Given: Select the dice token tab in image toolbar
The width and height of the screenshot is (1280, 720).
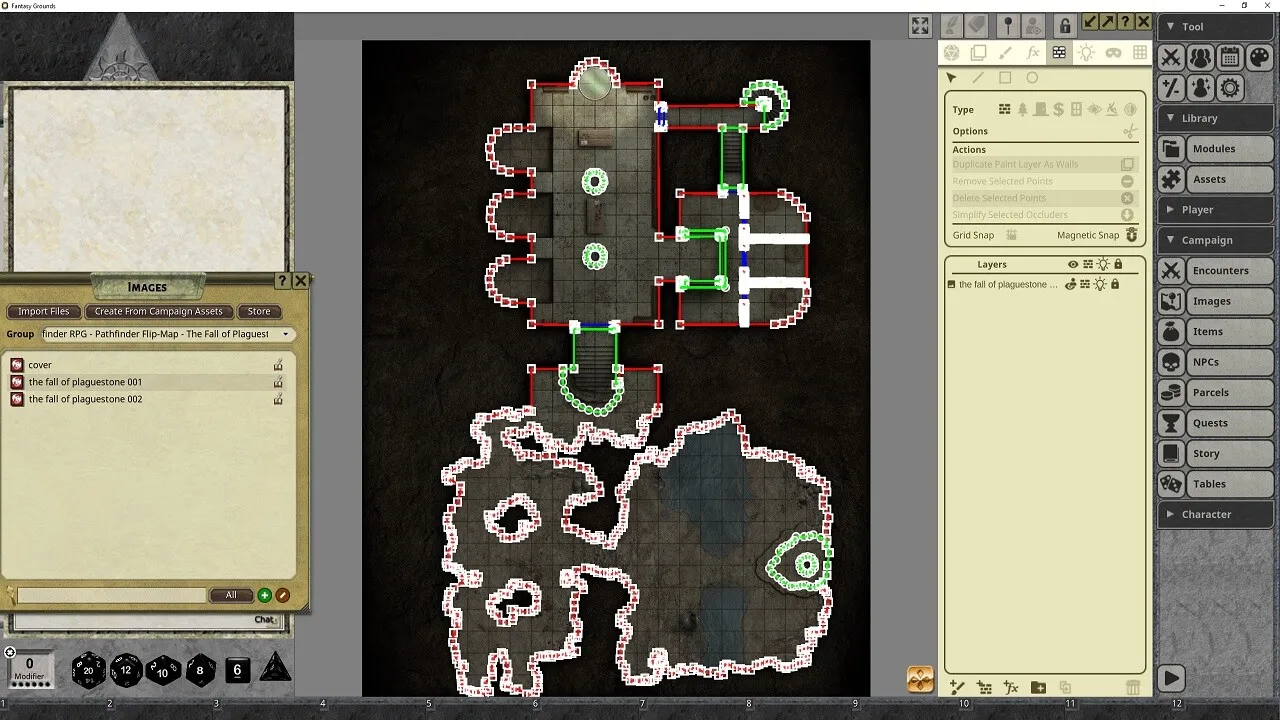Looking at the screenshot, I should [x=952, y=53].
